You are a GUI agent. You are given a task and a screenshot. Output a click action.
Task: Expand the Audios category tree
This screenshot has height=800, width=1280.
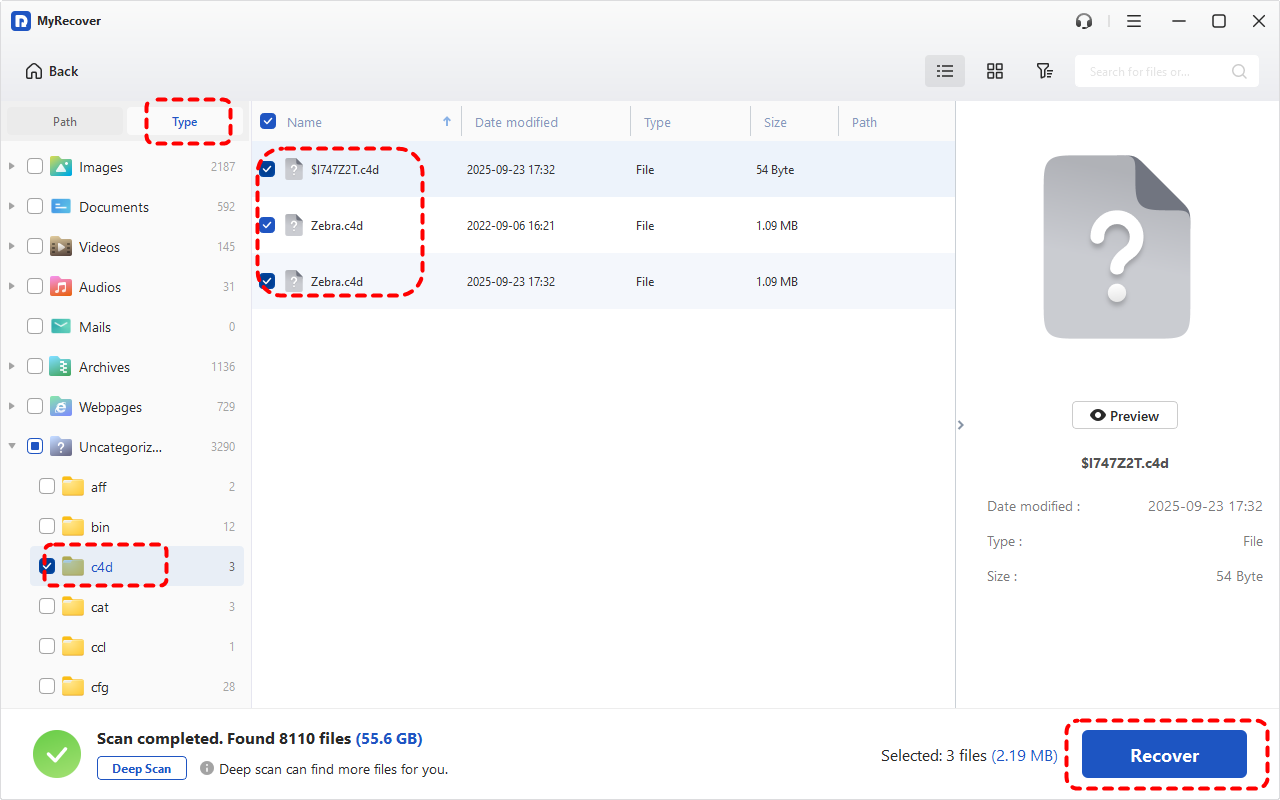[12, 287]
